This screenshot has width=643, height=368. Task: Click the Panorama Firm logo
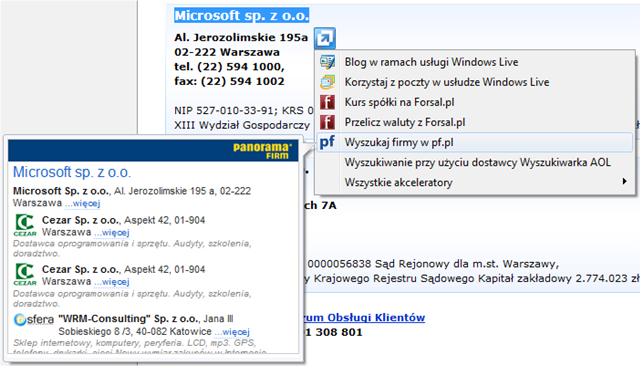point(262,151)
